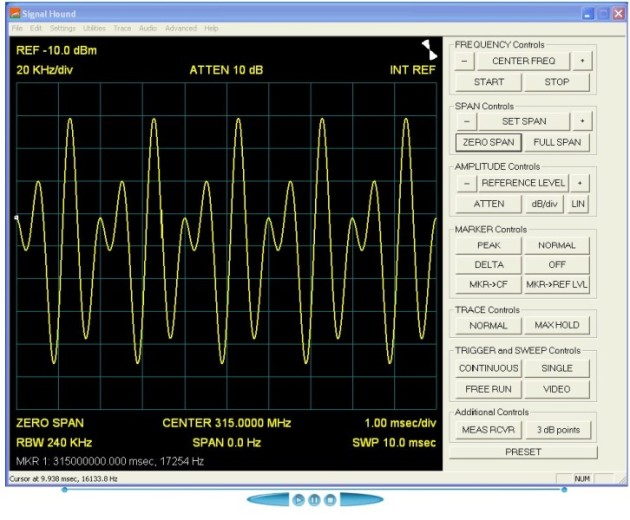Decrease the span with the minus button
This screenshot has height=520, width=630.
tap(465, 121)
